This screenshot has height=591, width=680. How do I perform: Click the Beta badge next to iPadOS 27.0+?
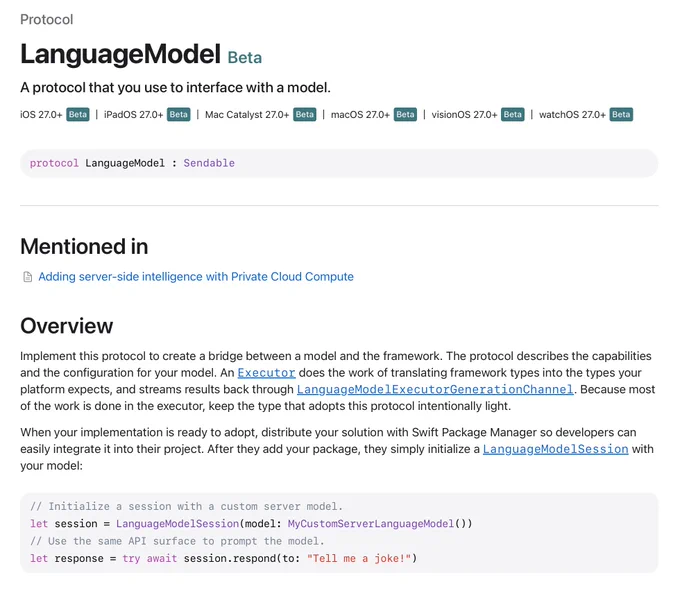(179, 114)
